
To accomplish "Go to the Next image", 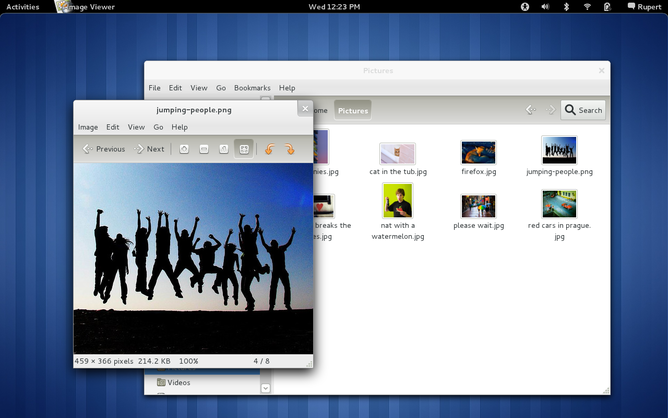I will (149, 149).
